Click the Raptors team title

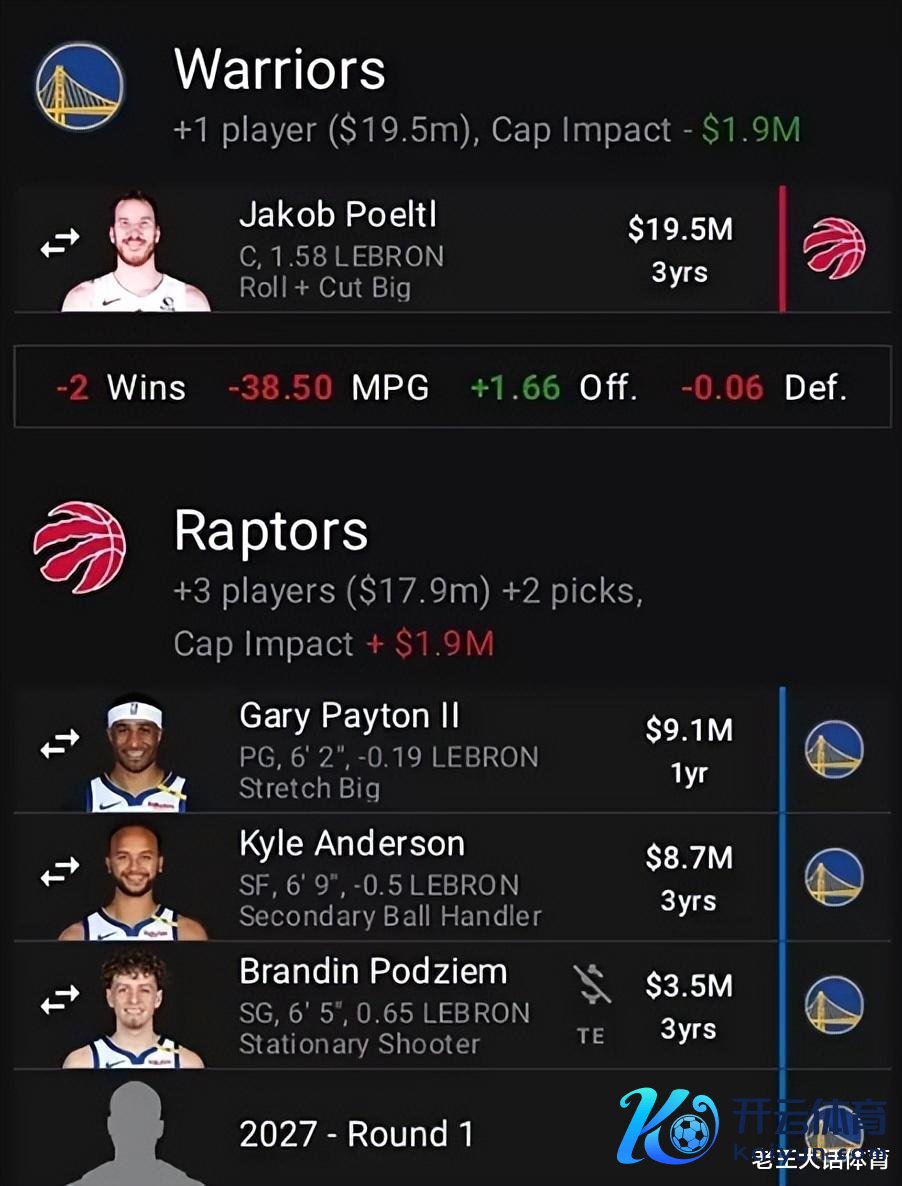pos(271,530)
